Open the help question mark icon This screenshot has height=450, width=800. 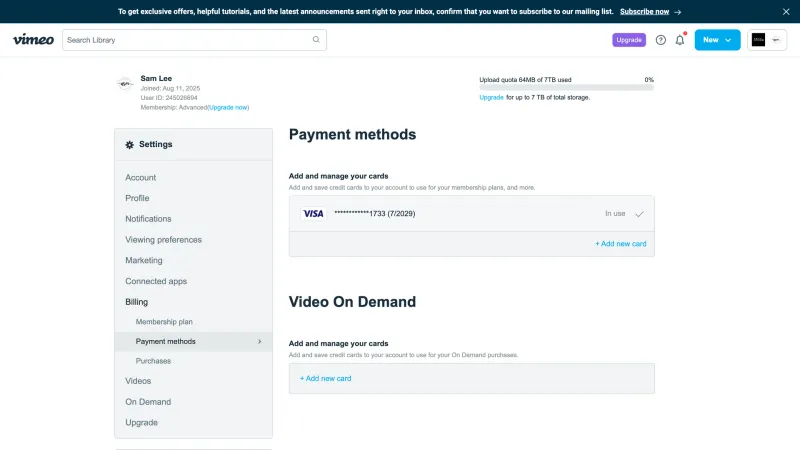pos(660,40)
